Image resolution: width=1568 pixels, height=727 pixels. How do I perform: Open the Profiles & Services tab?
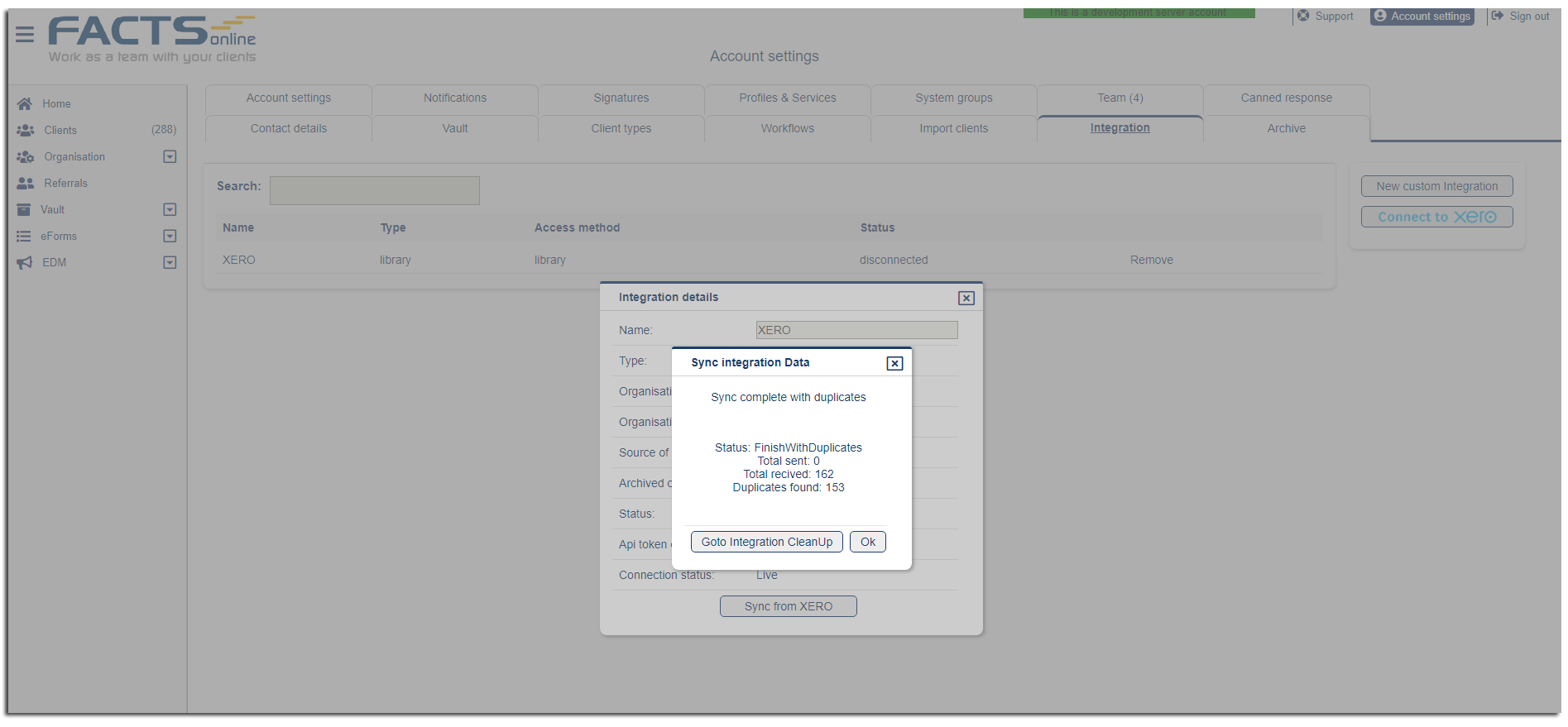click(788, 98)
